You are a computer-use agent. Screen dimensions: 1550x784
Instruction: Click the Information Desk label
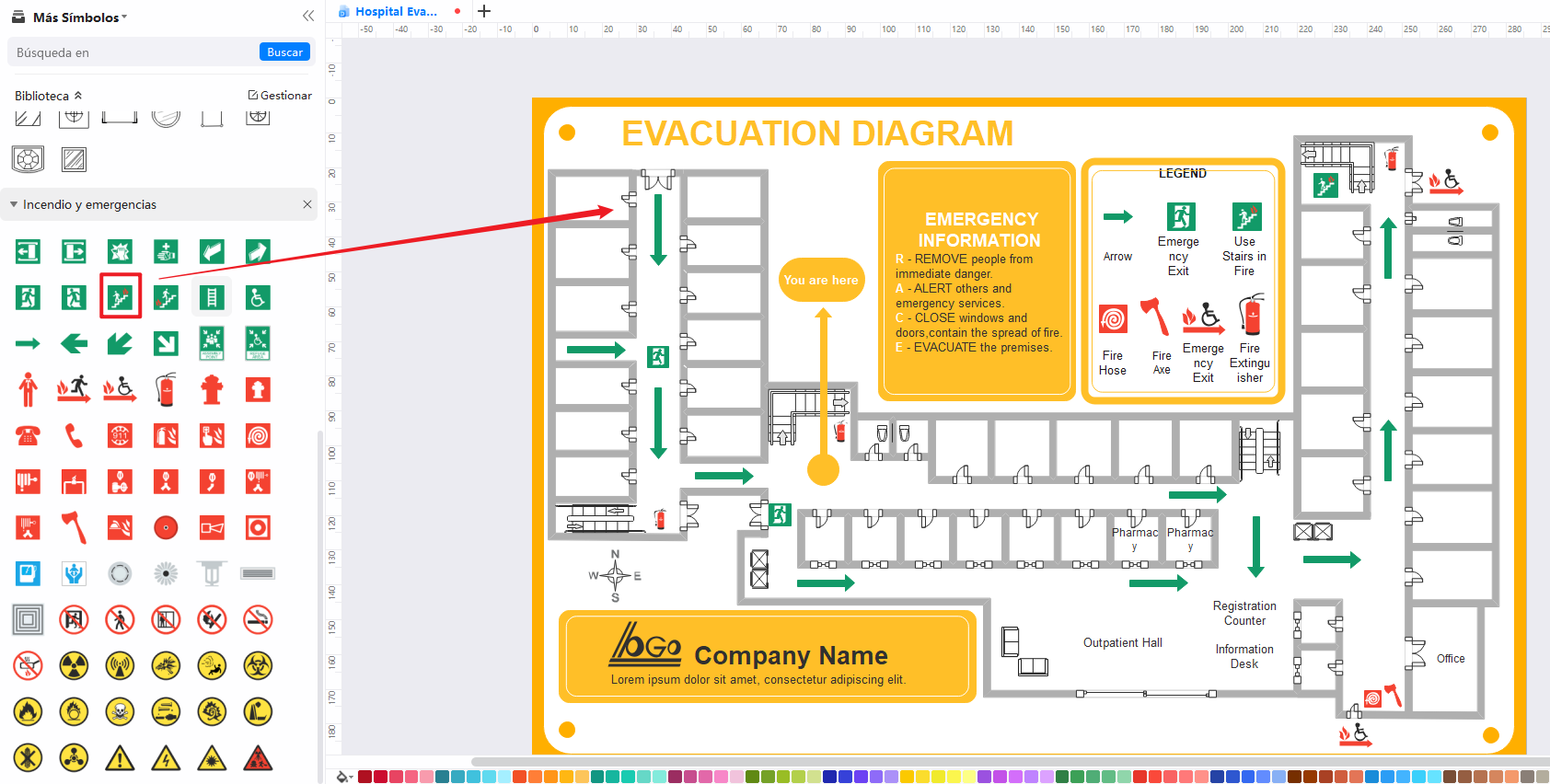(x=1244, y=656)
